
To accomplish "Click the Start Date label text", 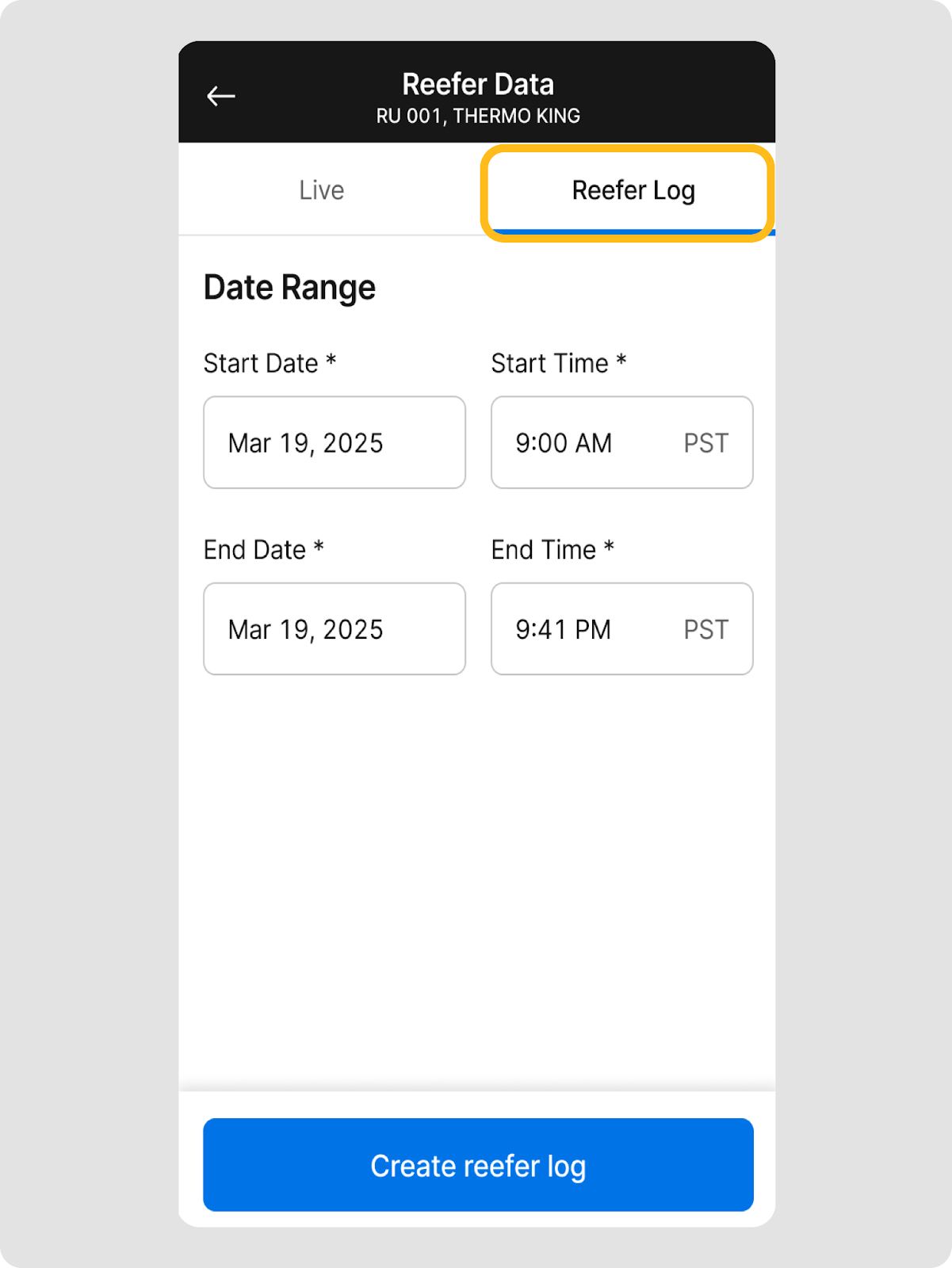I will point(261,364).
